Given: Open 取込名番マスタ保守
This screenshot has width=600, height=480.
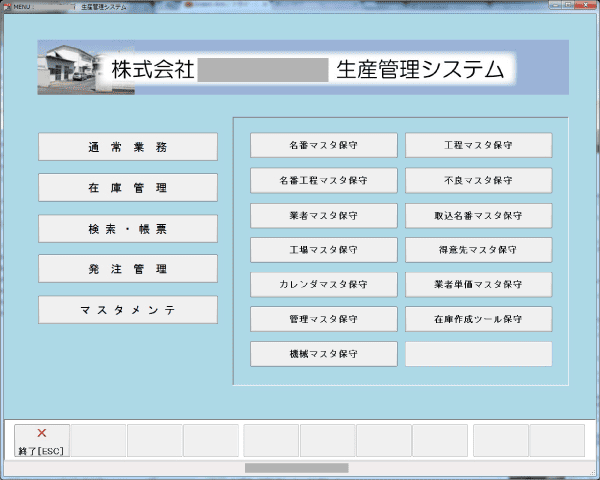Looking at the screenshot, I should click(x=478, y=215).
